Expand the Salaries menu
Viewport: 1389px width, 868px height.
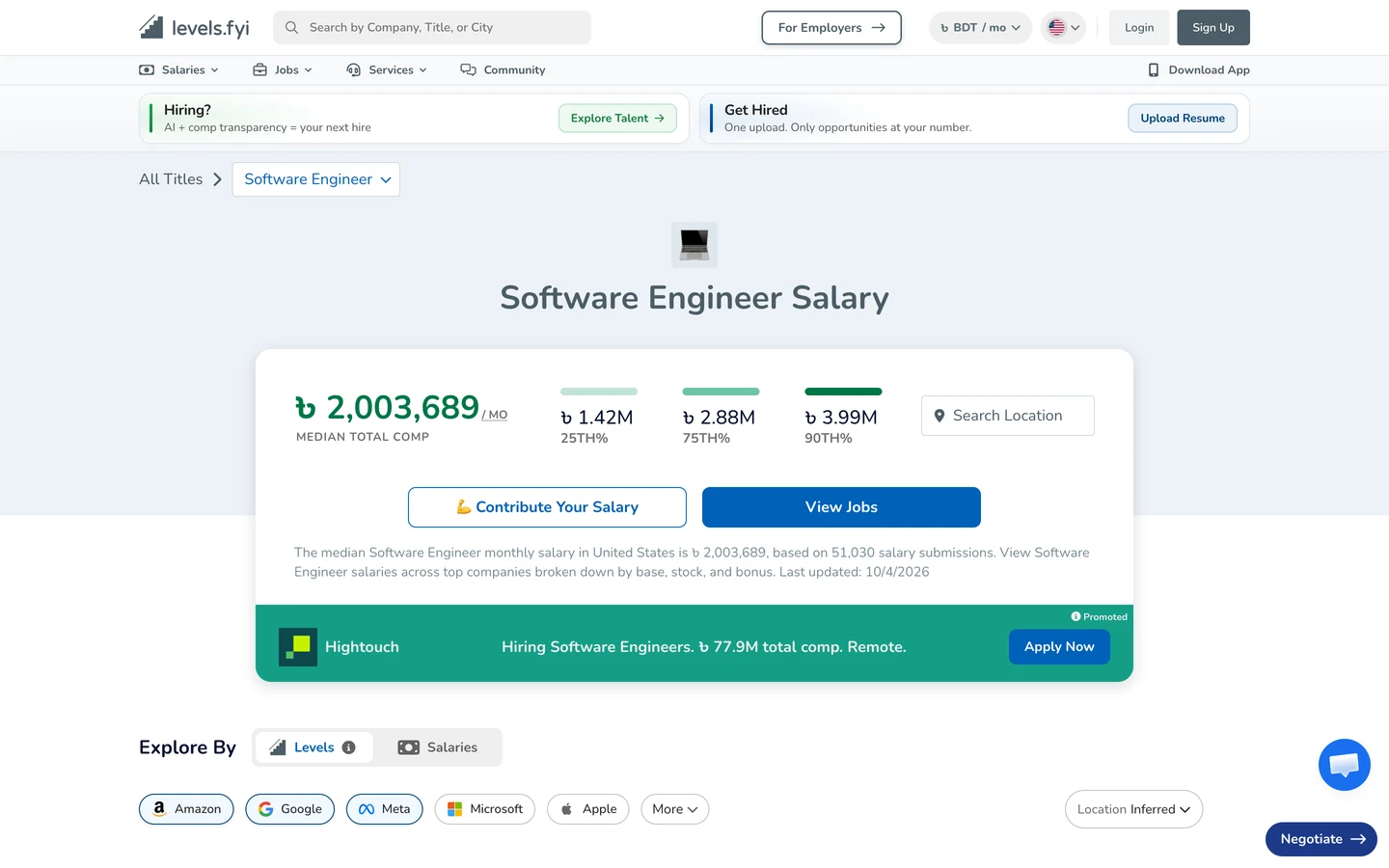[179, 69]
